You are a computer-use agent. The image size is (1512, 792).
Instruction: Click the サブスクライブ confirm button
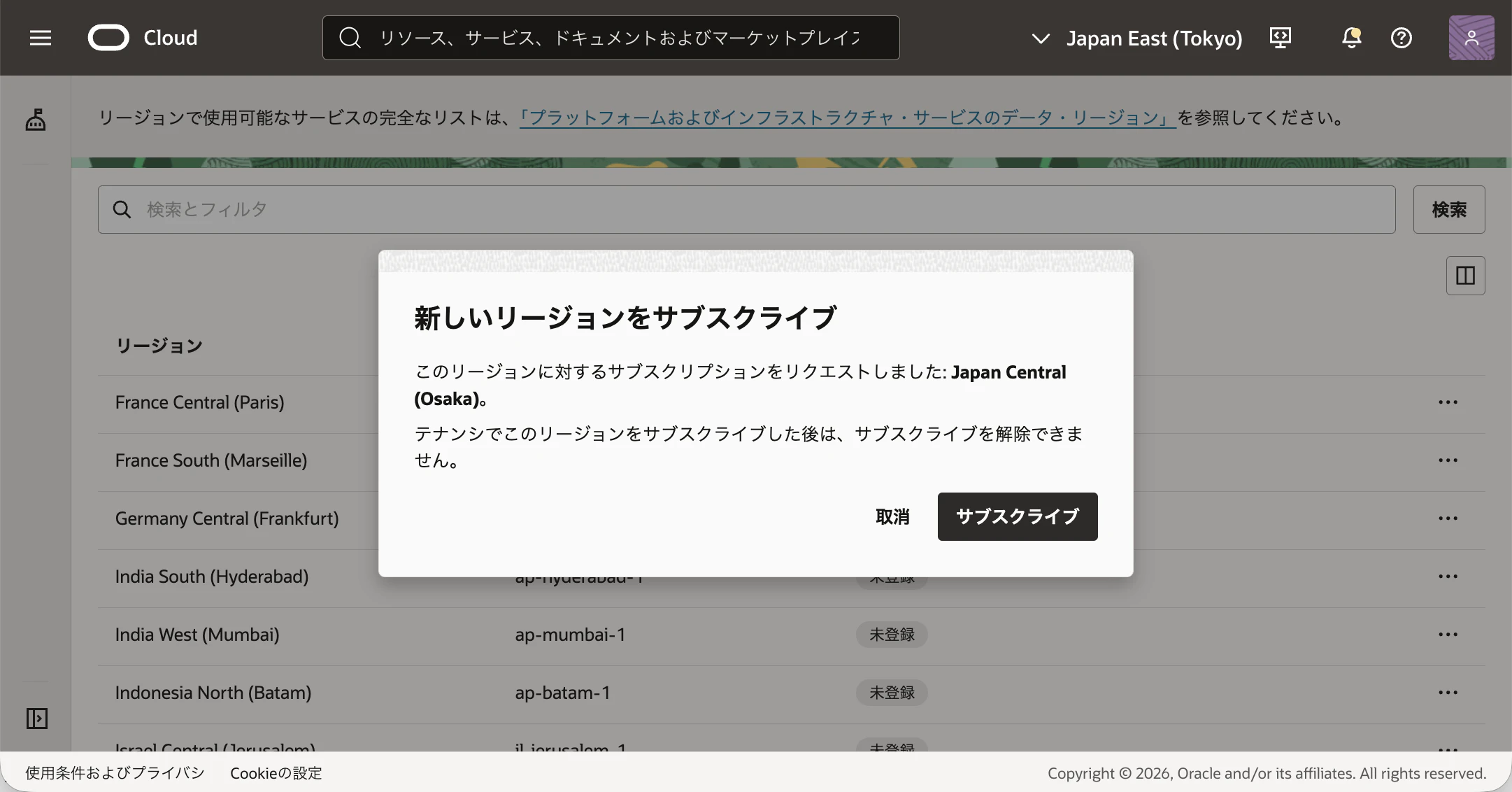[x=1018, y=516]
